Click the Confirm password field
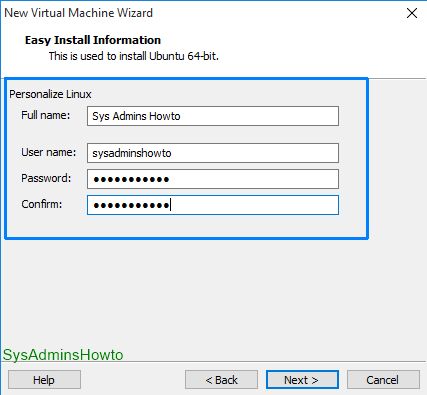 (213, 205)
